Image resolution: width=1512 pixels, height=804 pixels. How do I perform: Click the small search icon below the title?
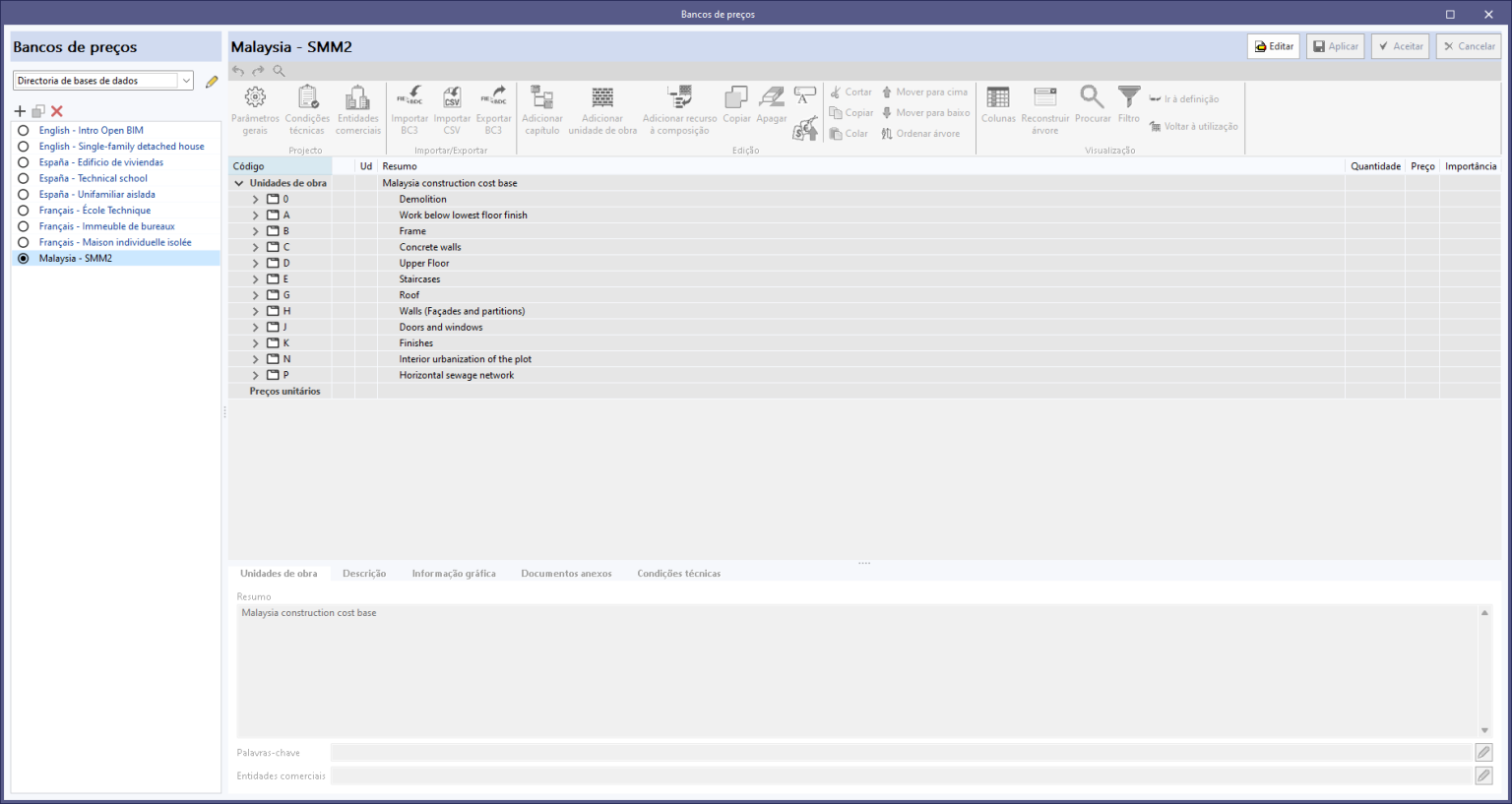tap(280, 71)
